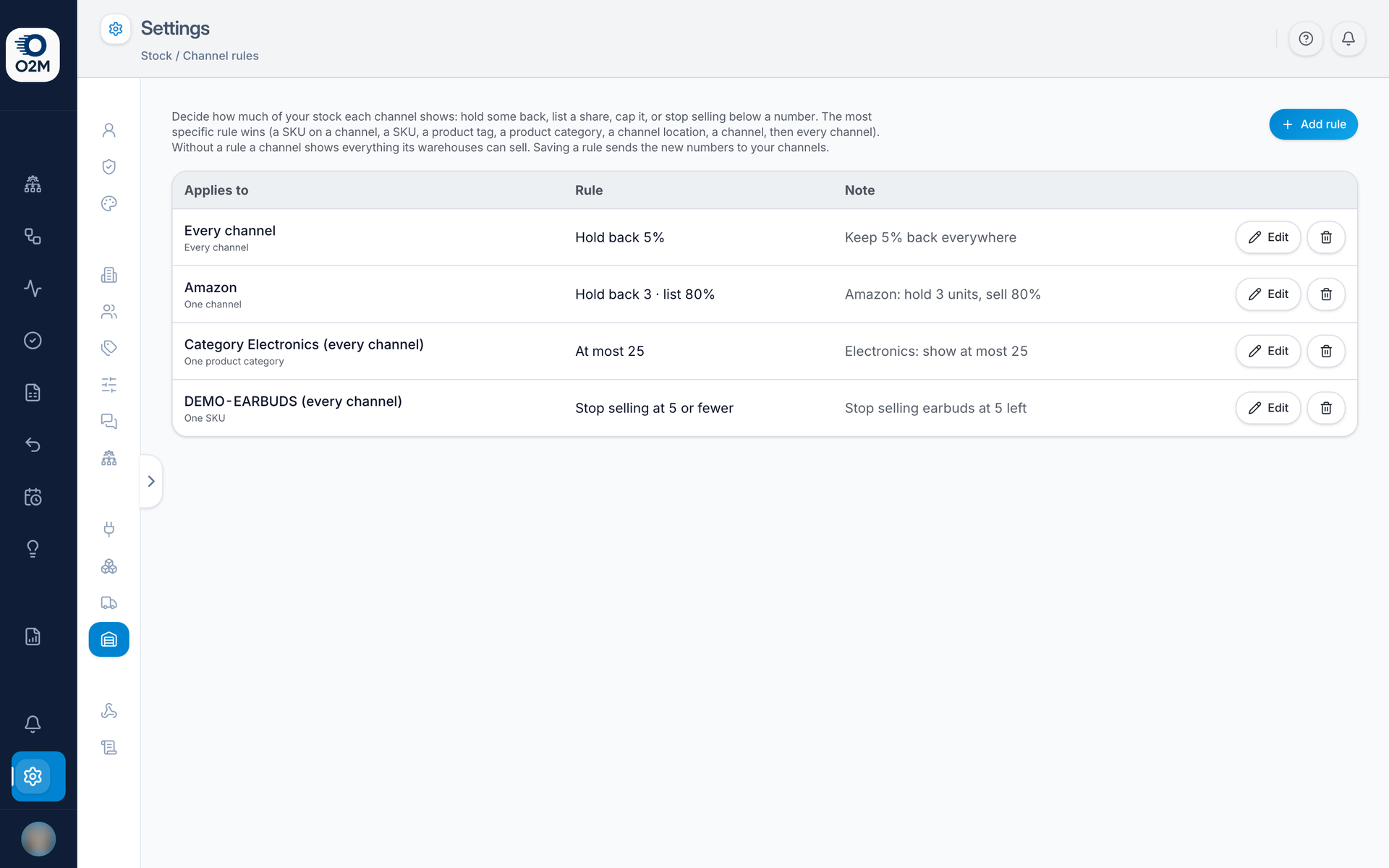Open the tags settings icon
This screenshot has height=868, width=1389.
(x=109, y=348)
